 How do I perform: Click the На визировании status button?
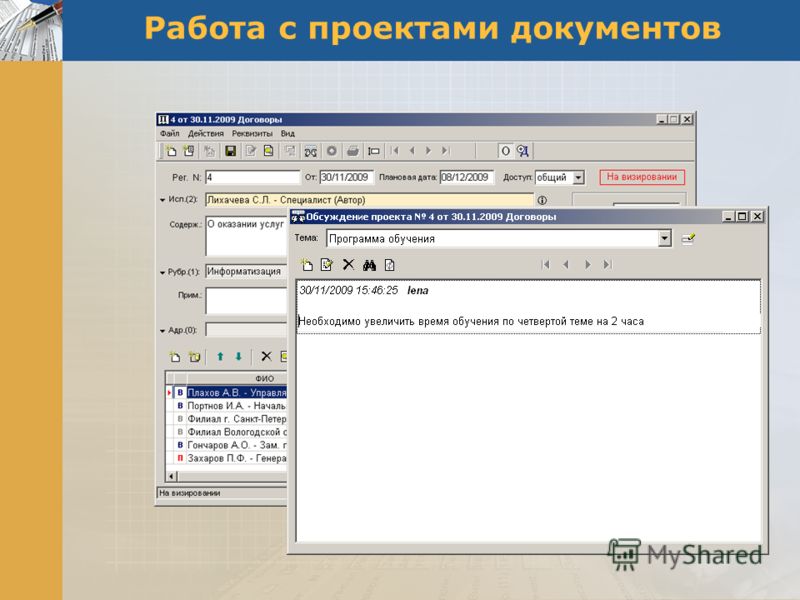642,177
